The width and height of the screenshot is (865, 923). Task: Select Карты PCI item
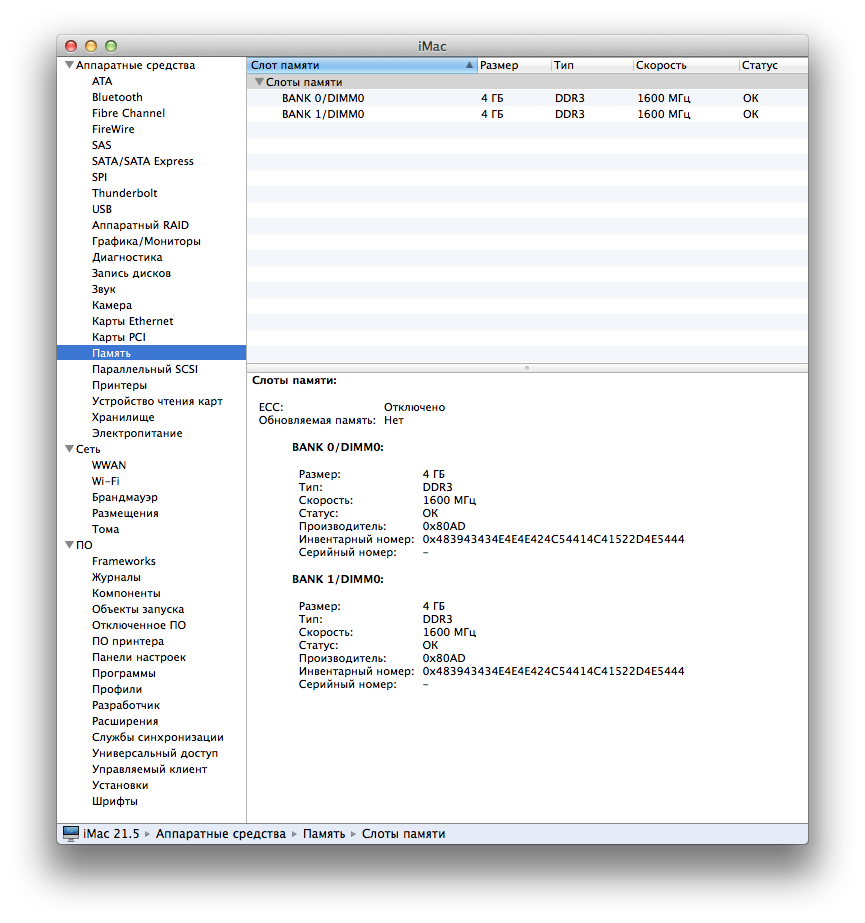118,337
